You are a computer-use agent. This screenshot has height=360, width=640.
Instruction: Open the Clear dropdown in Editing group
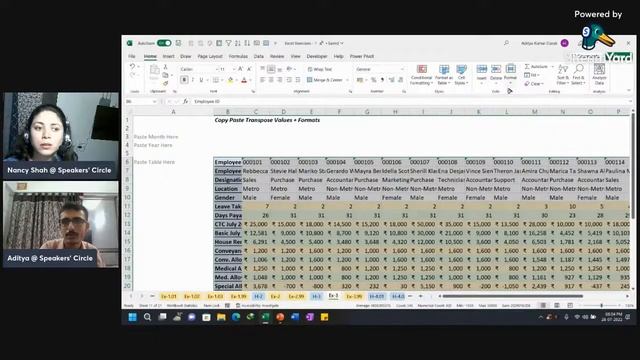tap(534, 84)
